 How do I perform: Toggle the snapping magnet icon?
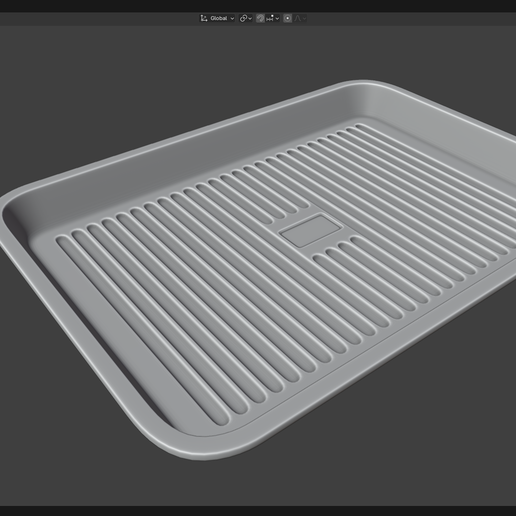pyautogui.click(x=260, y=18)
